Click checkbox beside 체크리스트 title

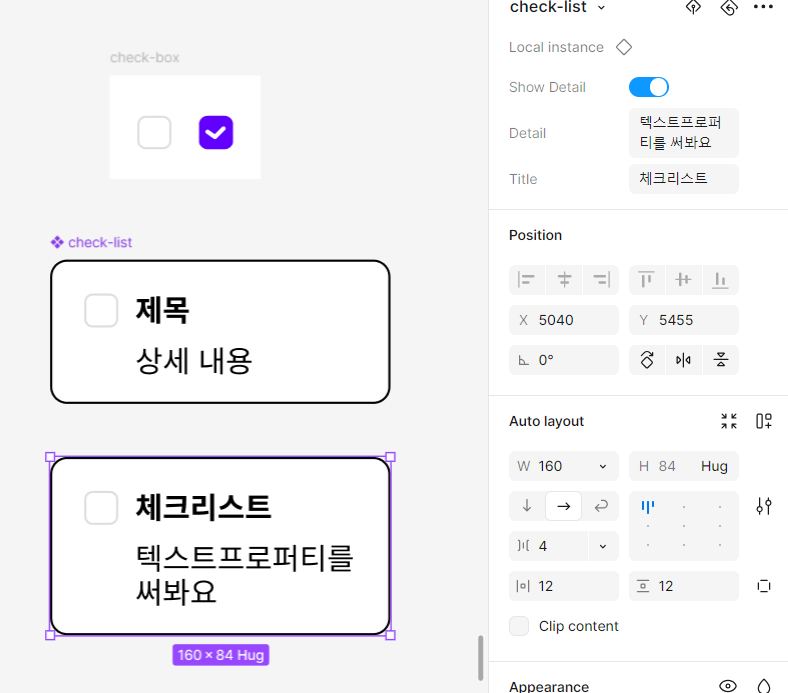pos(101,508)
